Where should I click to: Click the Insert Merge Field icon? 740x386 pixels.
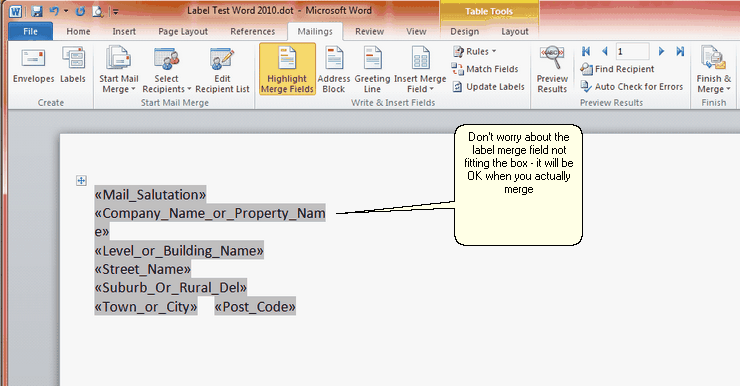tap(420, 59)
